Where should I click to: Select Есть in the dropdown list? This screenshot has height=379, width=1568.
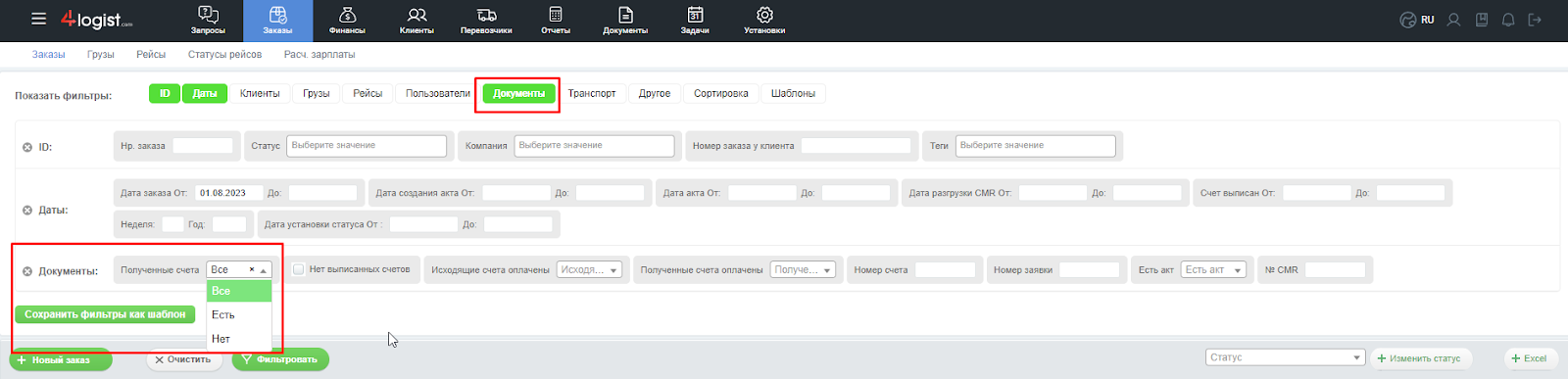239,314
